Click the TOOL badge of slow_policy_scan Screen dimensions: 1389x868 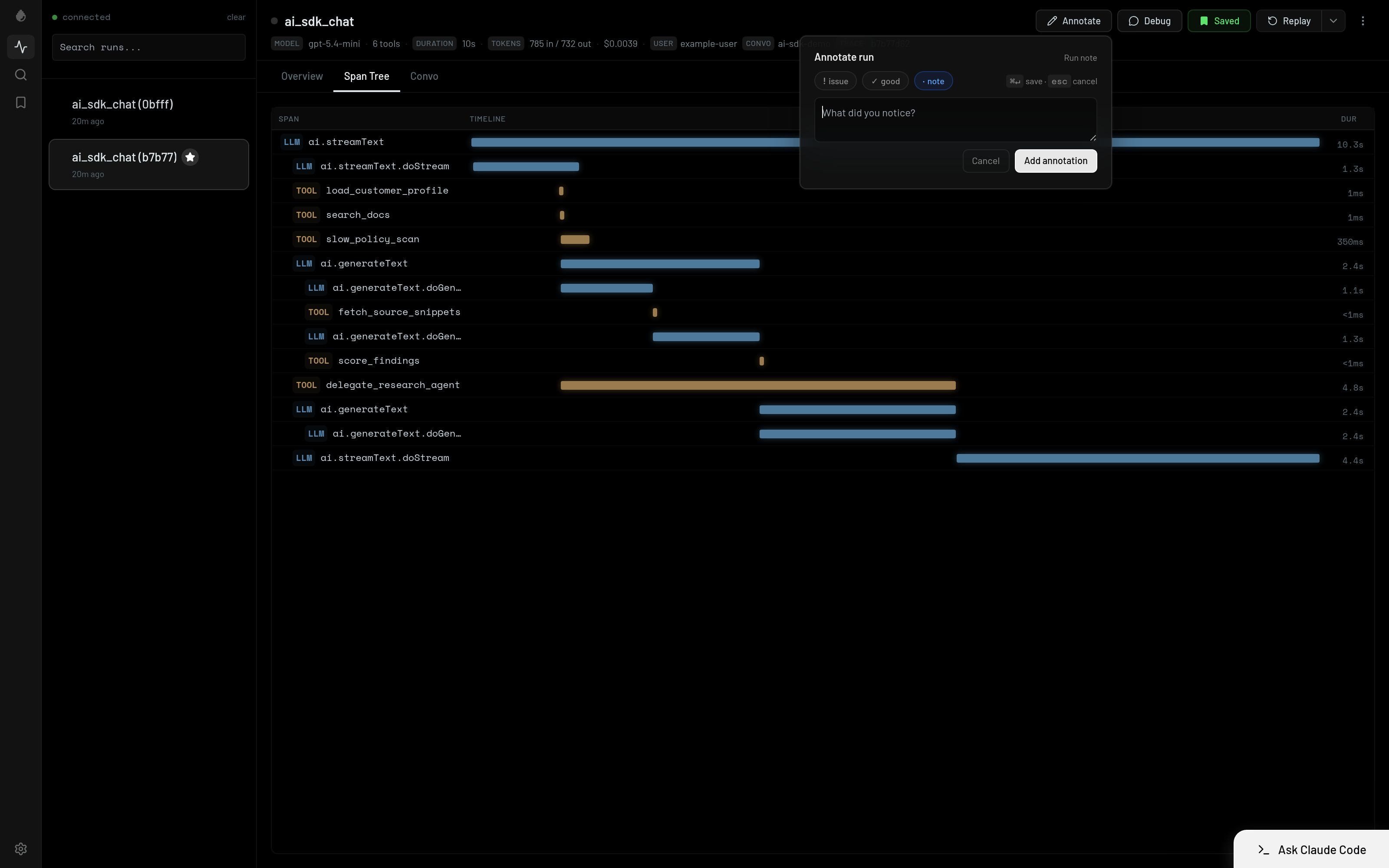point(306,240)
